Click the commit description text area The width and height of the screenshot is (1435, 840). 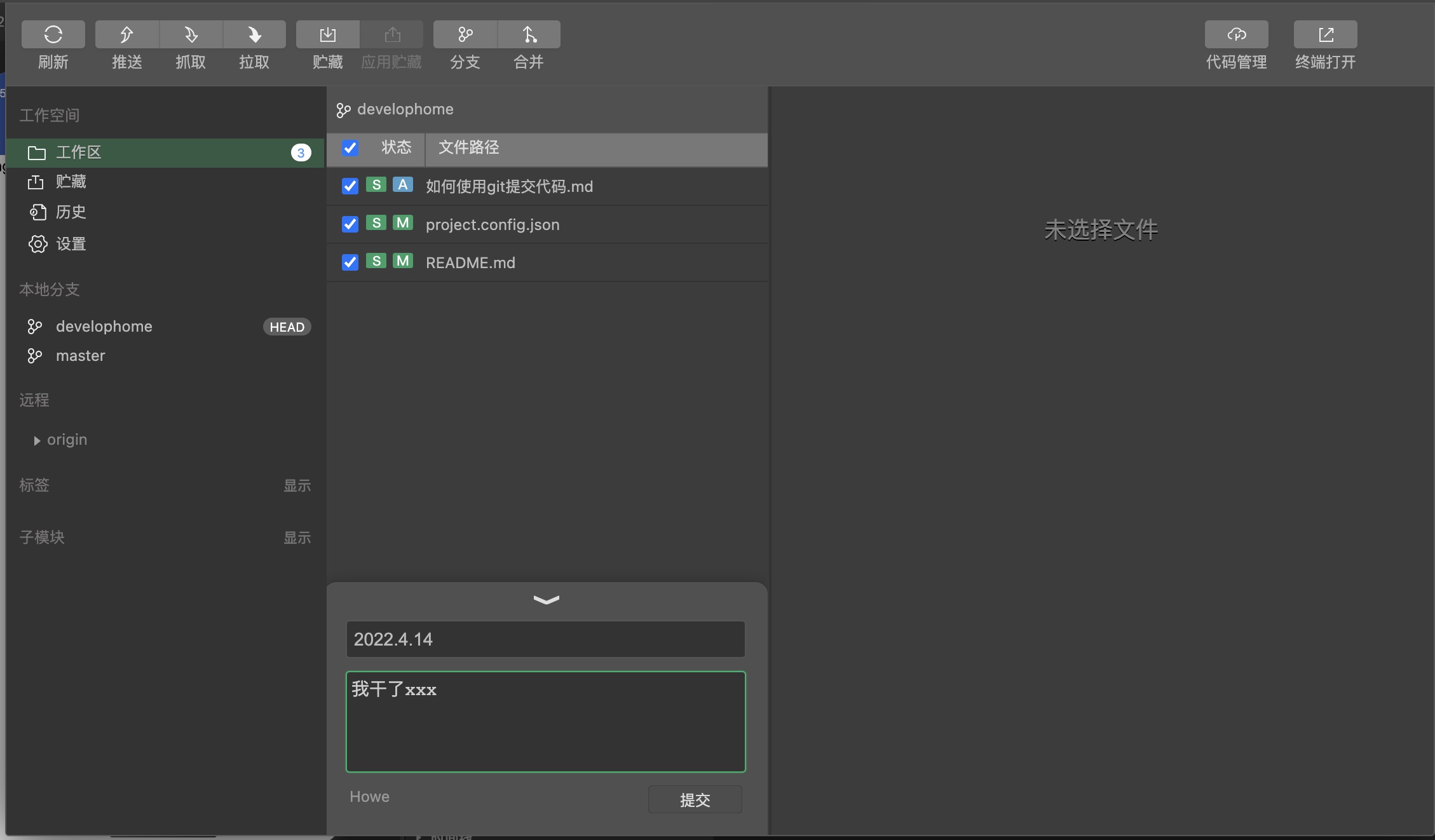[x=546, y=722]
